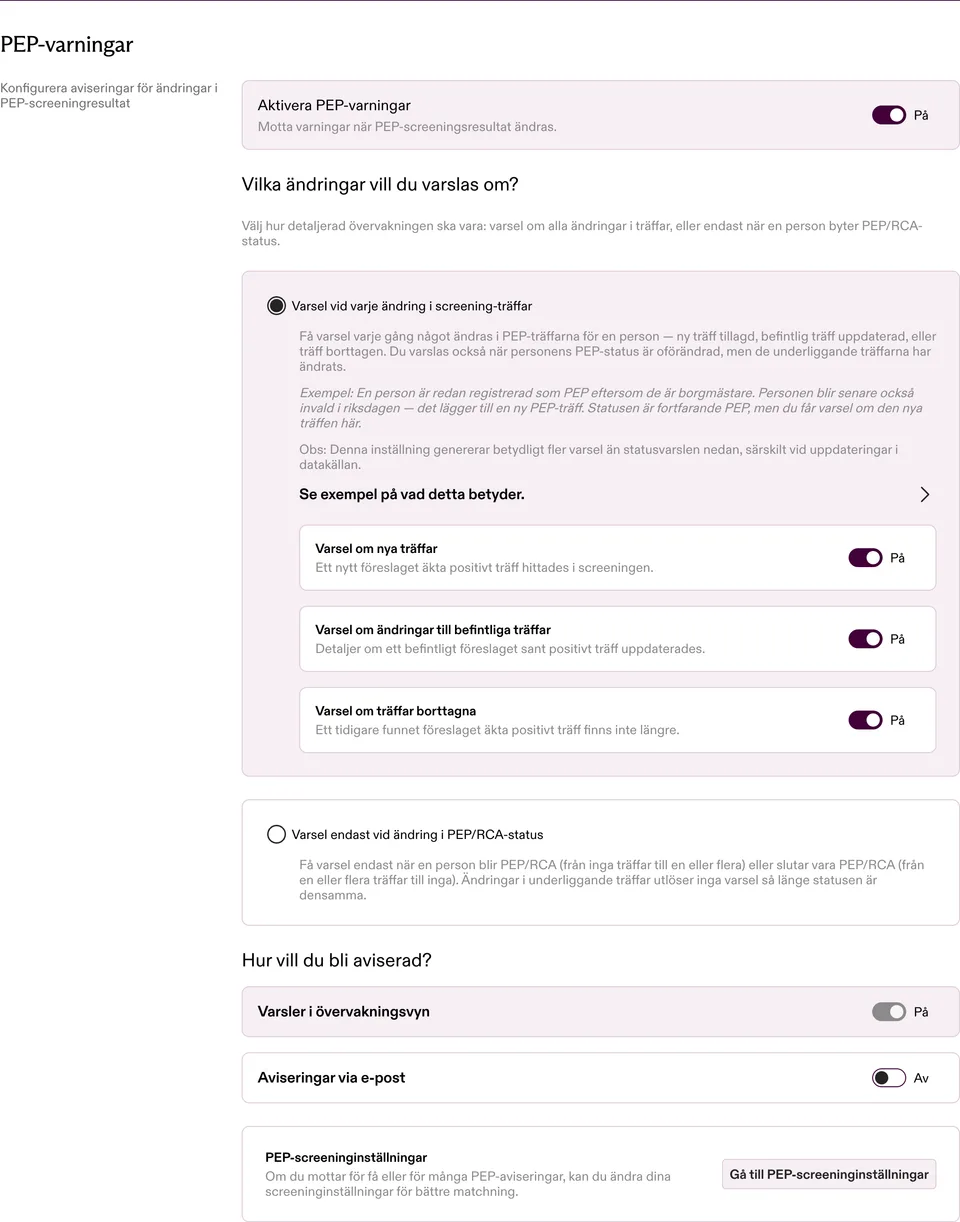Image resolution: width=960 pixels, height=1222 pixels.
Task: Enable Aviseringar via e-post switch
Action: [x=889, y=1078]
